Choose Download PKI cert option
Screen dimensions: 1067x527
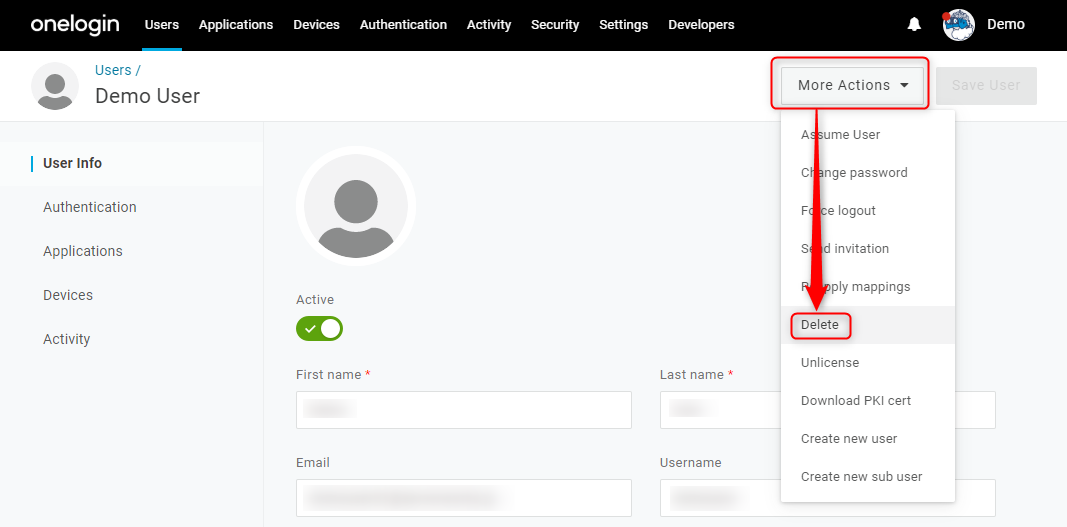pos(868,401)
